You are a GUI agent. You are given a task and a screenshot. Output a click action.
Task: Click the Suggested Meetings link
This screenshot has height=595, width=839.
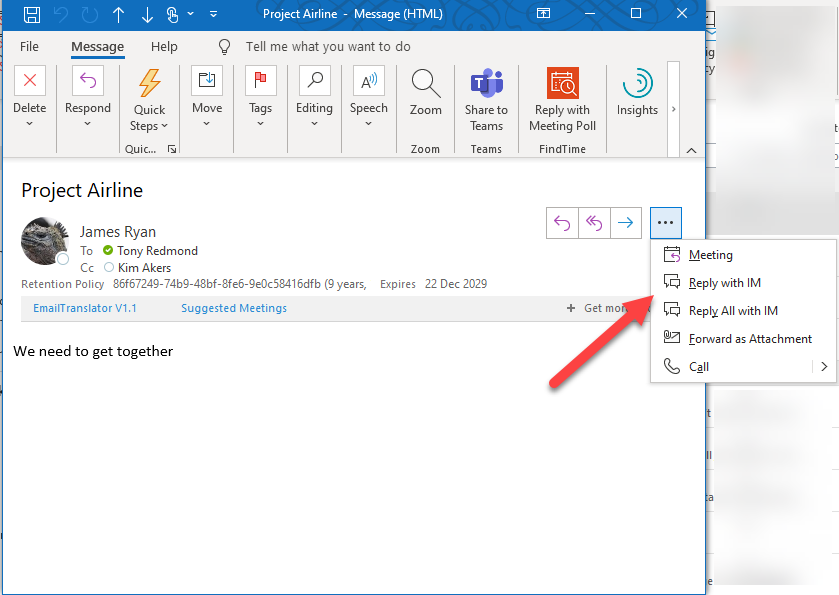tap(234, 308)
